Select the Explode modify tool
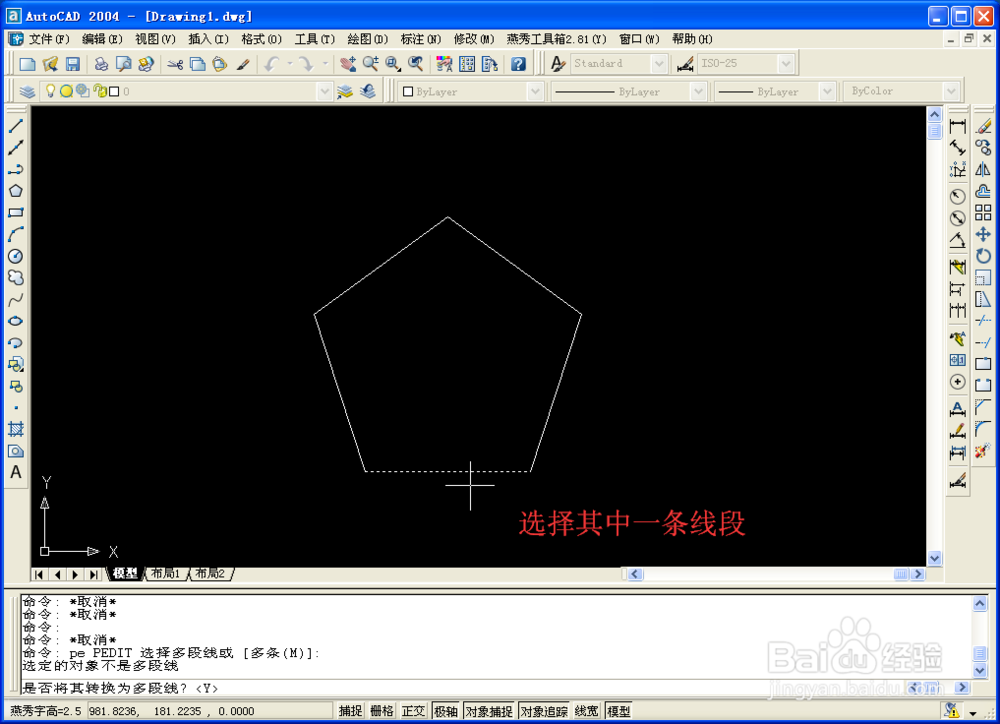This screenshot has height=724, width=1000. pyautogui.click(x=982, y=451)
